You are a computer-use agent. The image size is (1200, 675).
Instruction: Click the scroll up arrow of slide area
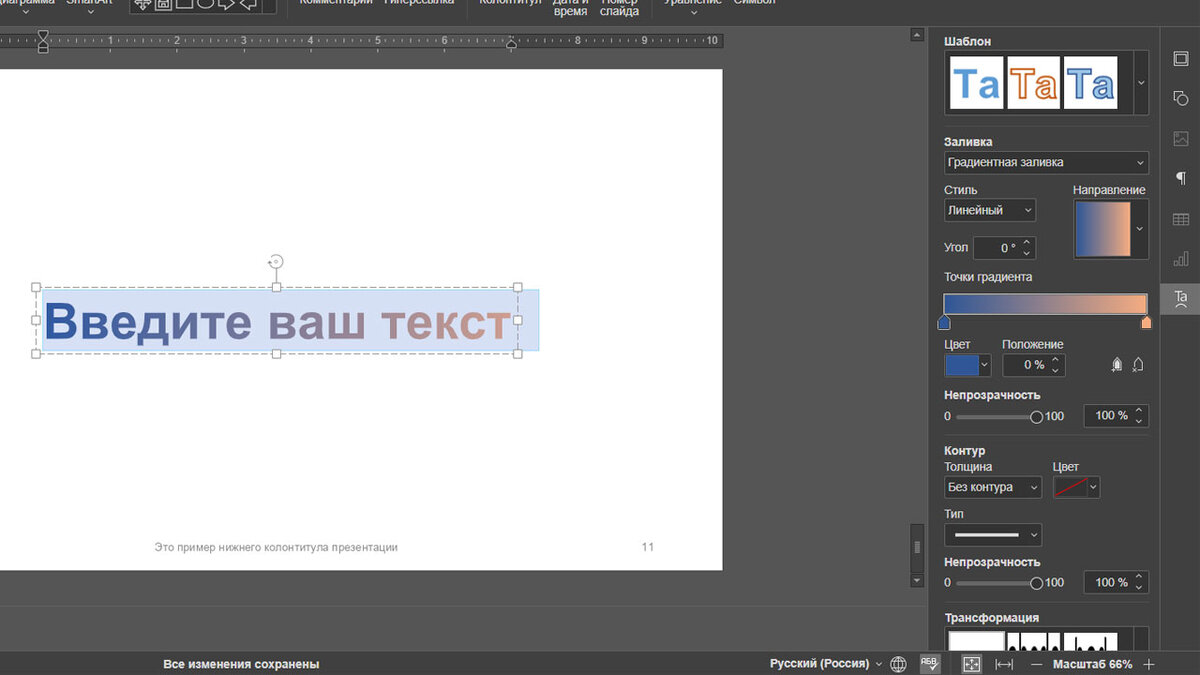916,35
